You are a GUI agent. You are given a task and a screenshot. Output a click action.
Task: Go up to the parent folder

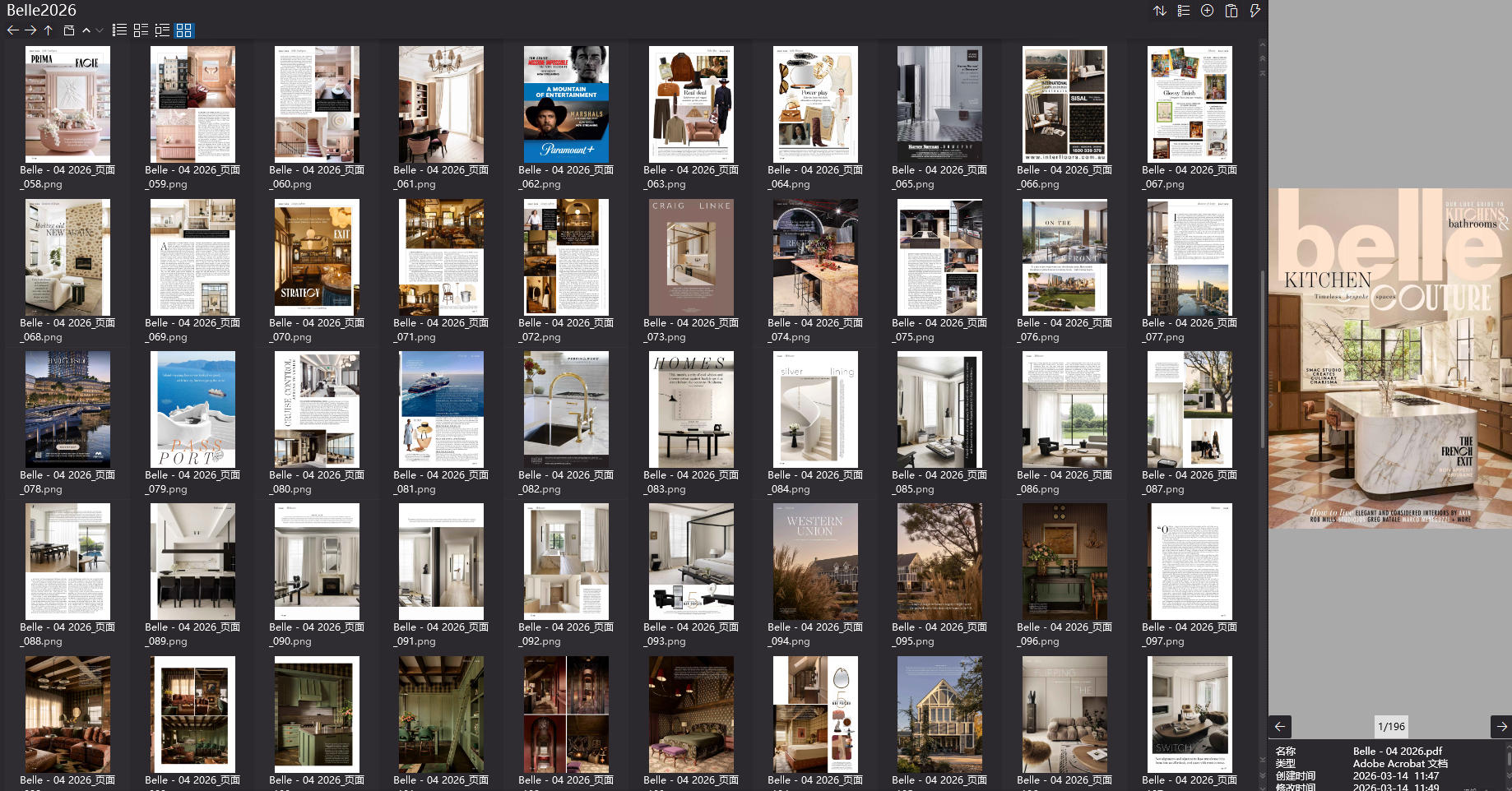pyautogui.click(x=49, y=30)
